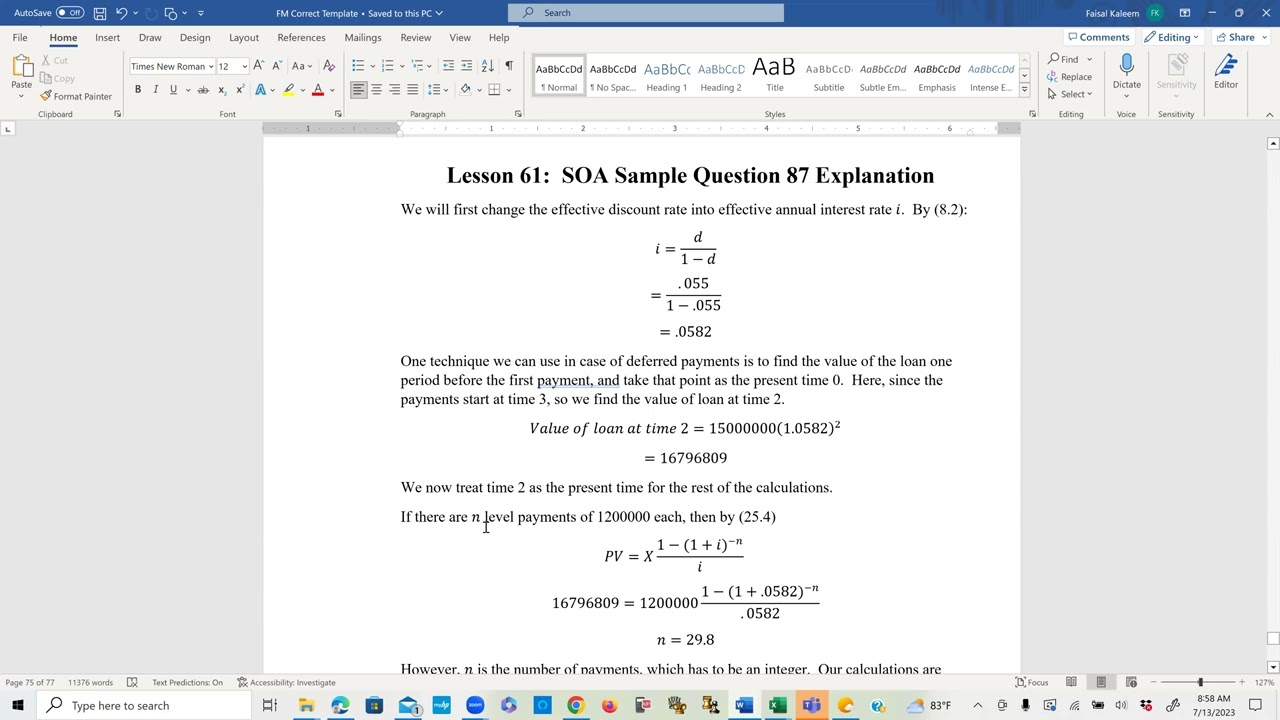This screenshot has height=720, width=1280.
Task: Open Editing mode dropdown
Action: pos(1174,37)
